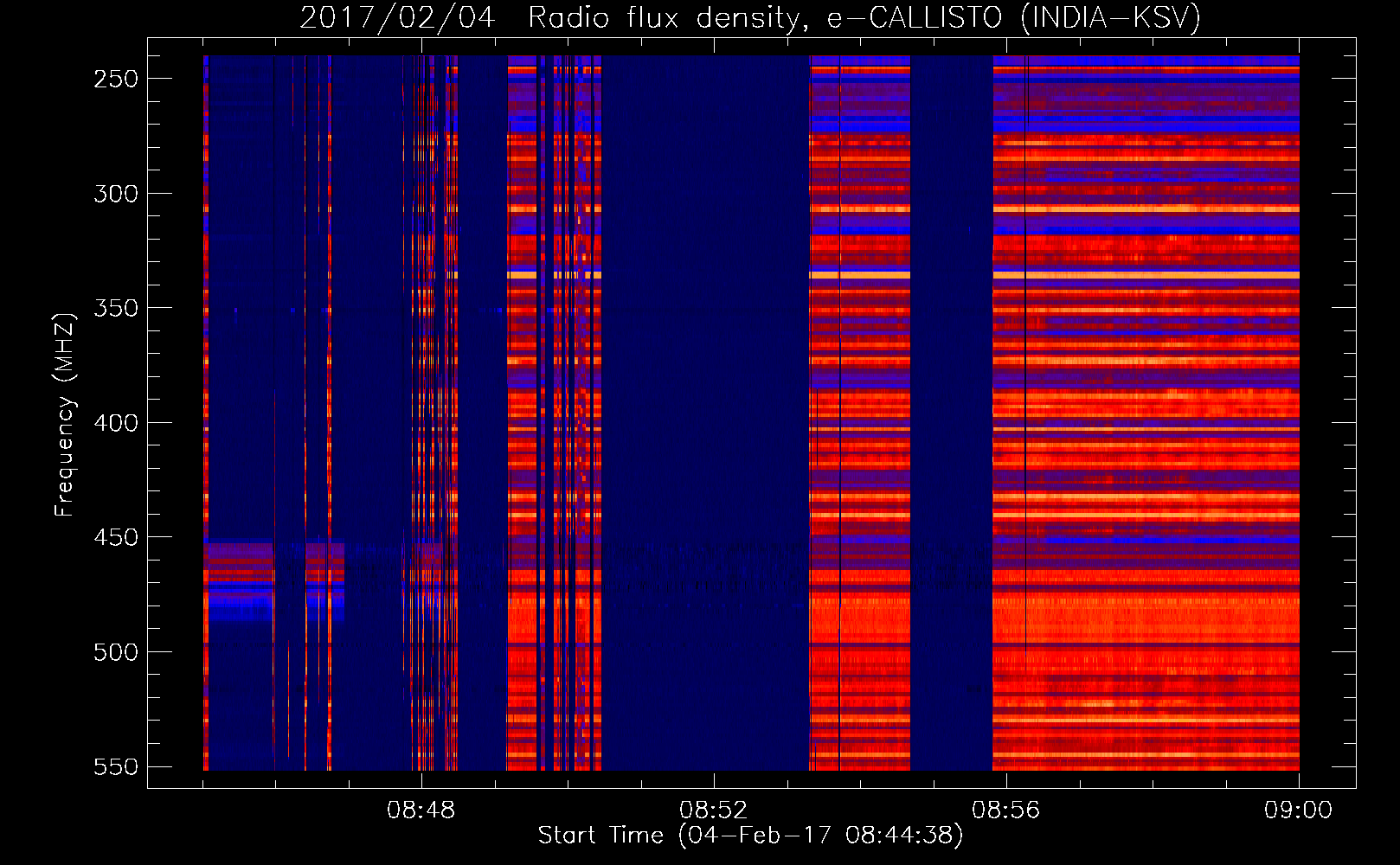The height and width of the screenshot is (865, 1400).
Task: Click the Start Time axis caption
Action: pos(750,836)
